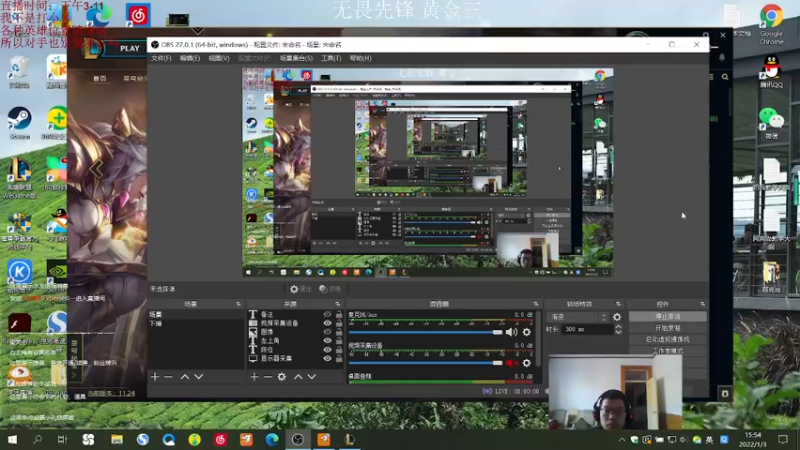This screenshot has width=800, height=450.
Task: Remove selected source with minus icon in 来源 panel
Action: [x=268, y=377]
